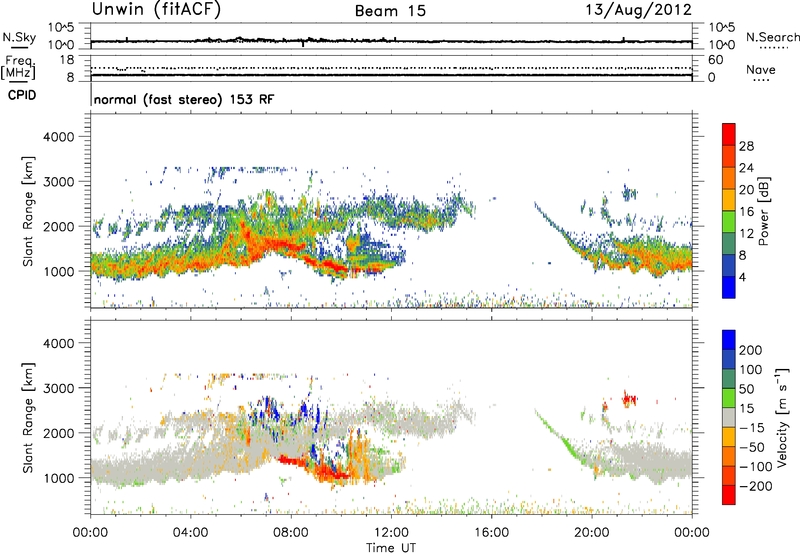Image resolution: width=800 pixels, height=554 pixels.
Task: Click the "200" velocity colorbar tick
Action: point(751,350)
